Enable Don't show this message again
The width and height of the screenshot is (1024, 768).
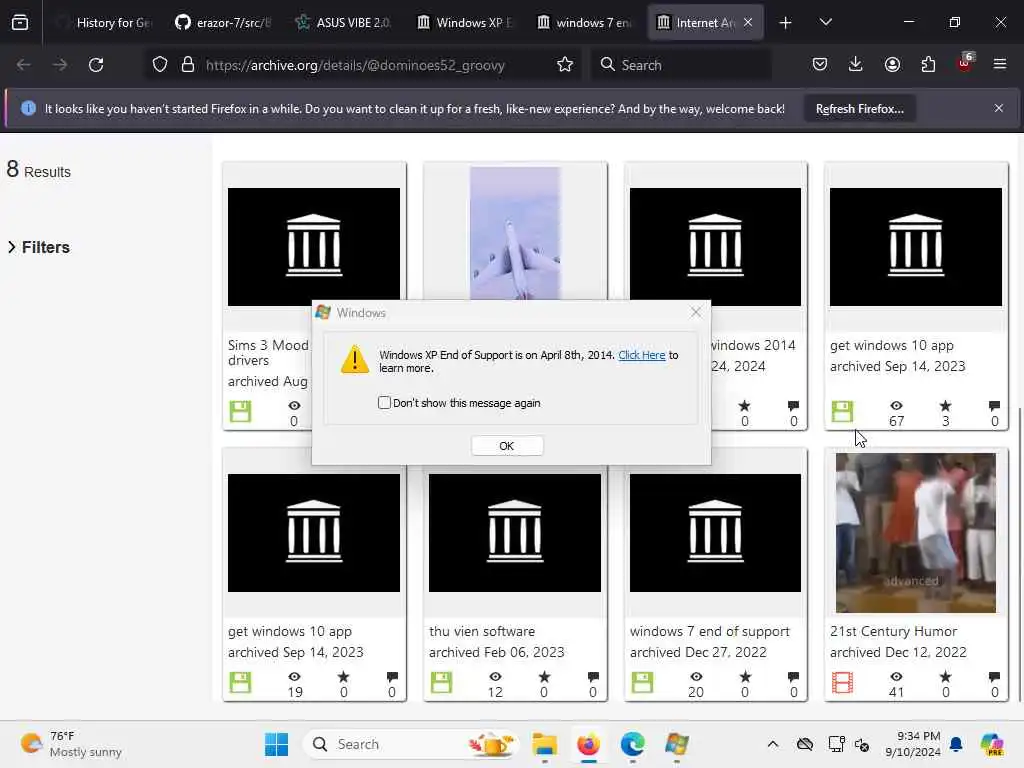384,403
